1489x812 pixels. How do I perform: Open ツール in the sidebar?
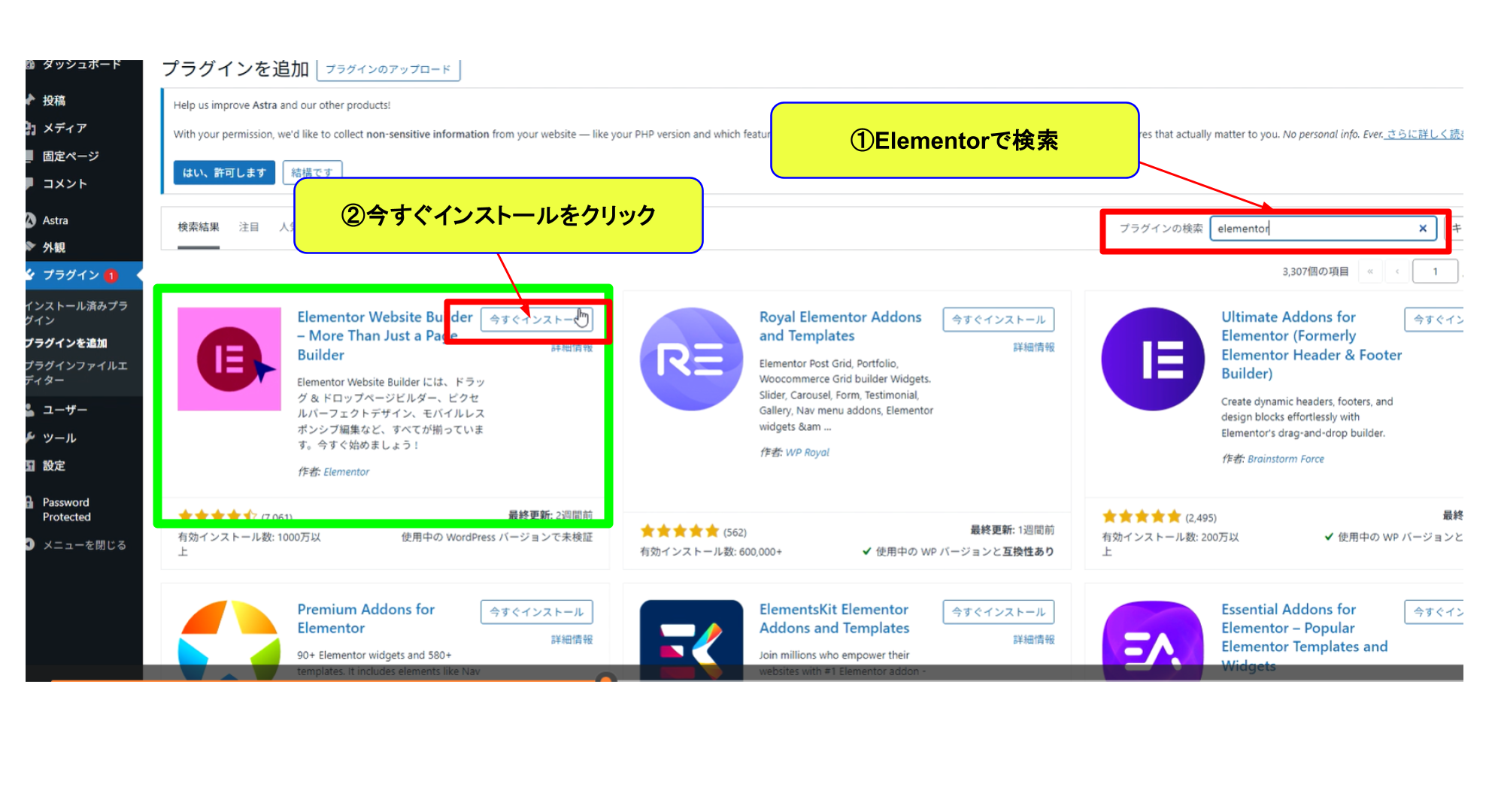point(59,438)
